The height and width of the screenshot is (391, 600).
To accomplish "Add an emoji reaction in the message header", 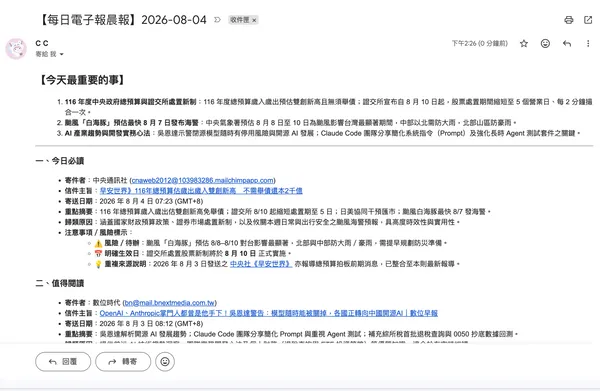I will point(545,44).
